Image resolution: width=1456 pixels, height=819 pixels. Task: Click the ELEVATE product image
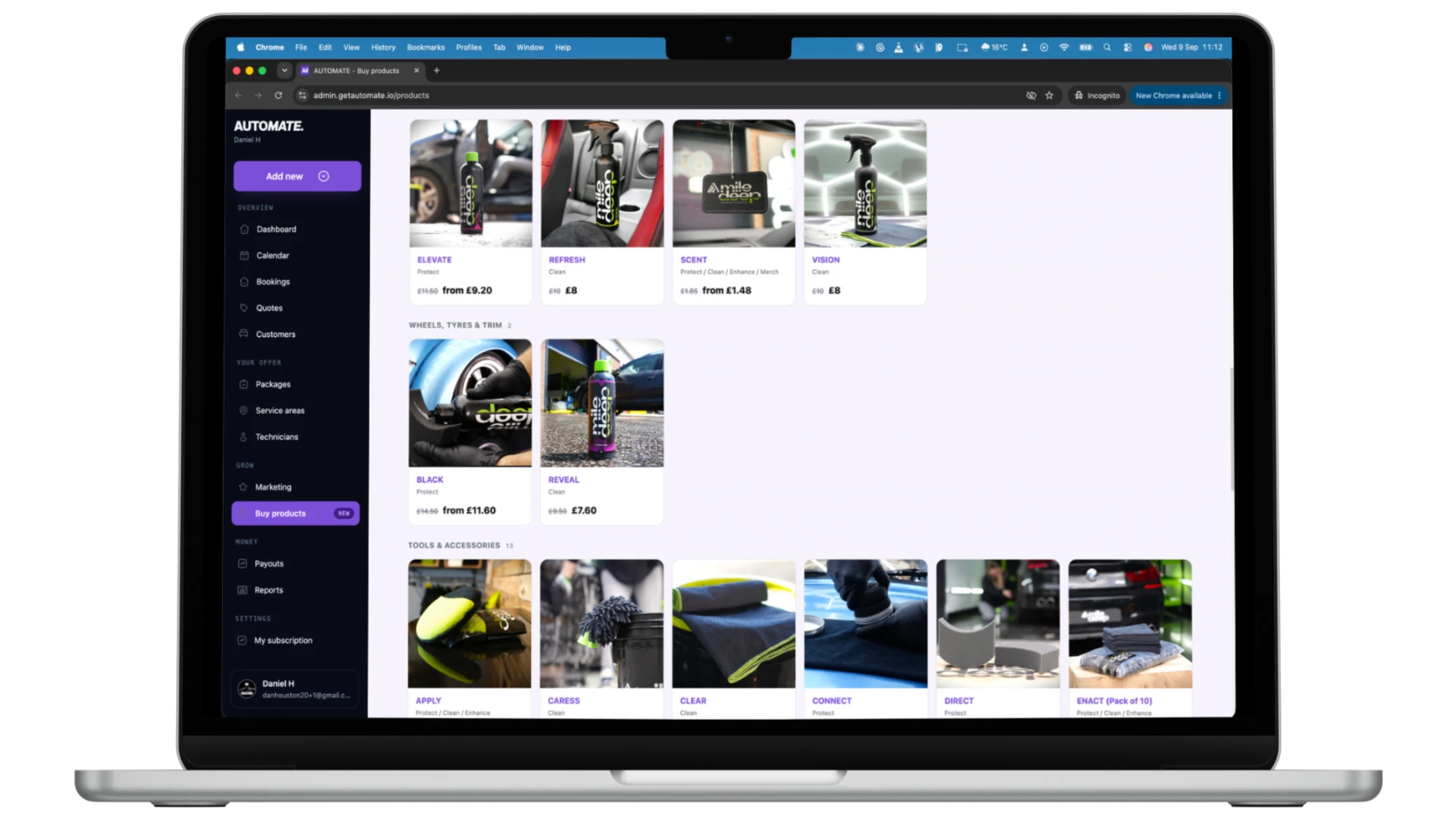point(471,183)
